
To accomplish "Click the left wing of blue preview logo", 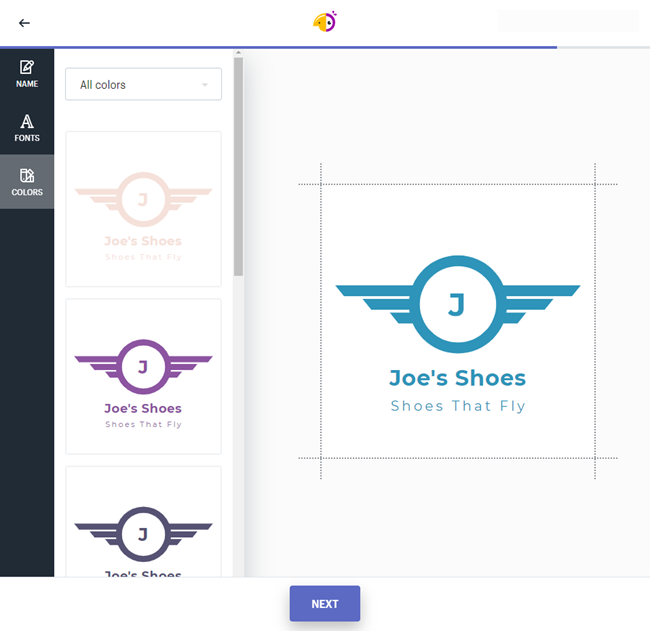I will click(x=376, y=297).
